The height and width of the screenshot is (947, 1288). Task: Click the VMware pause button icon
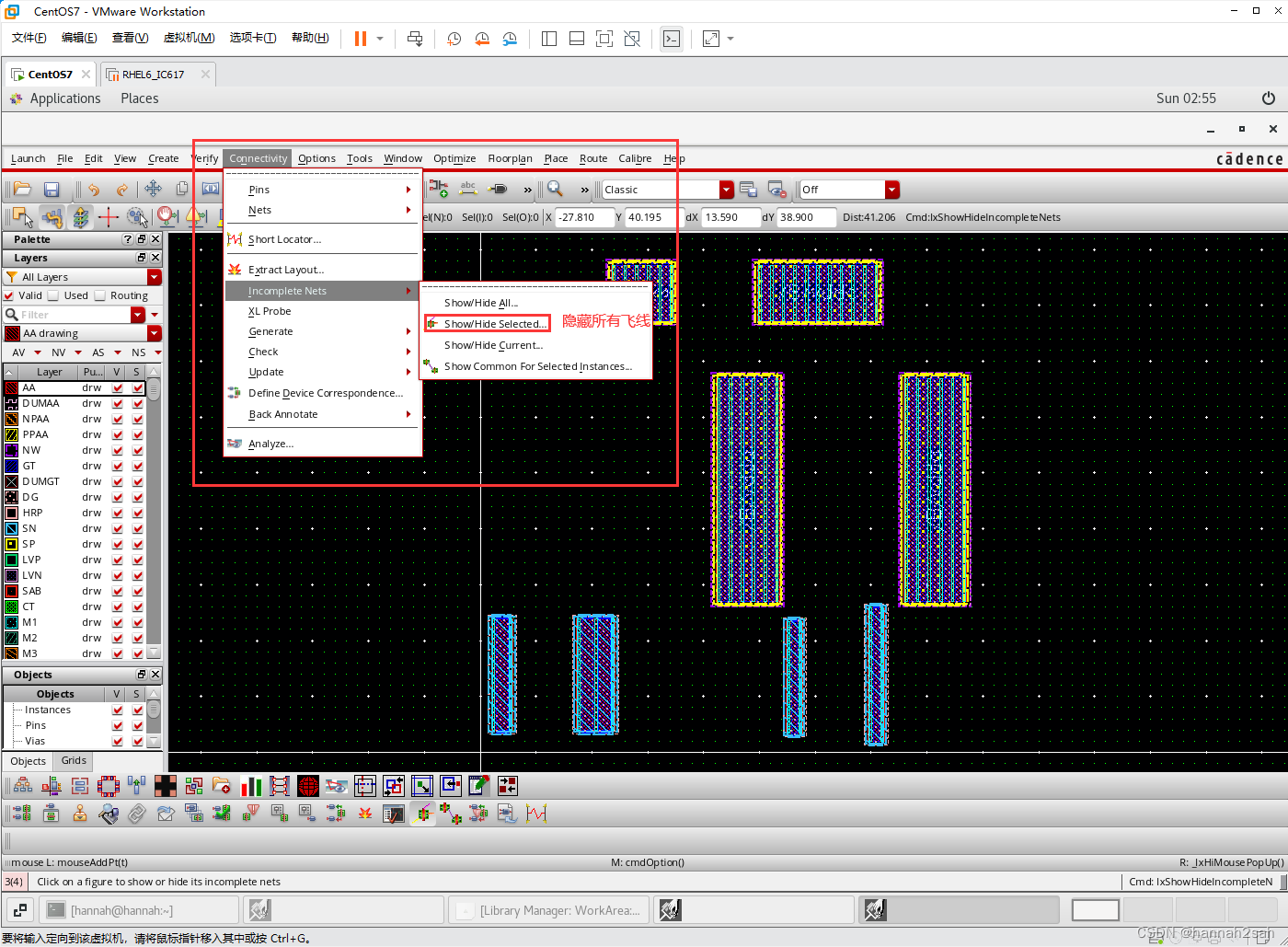[x=361, y=39]
